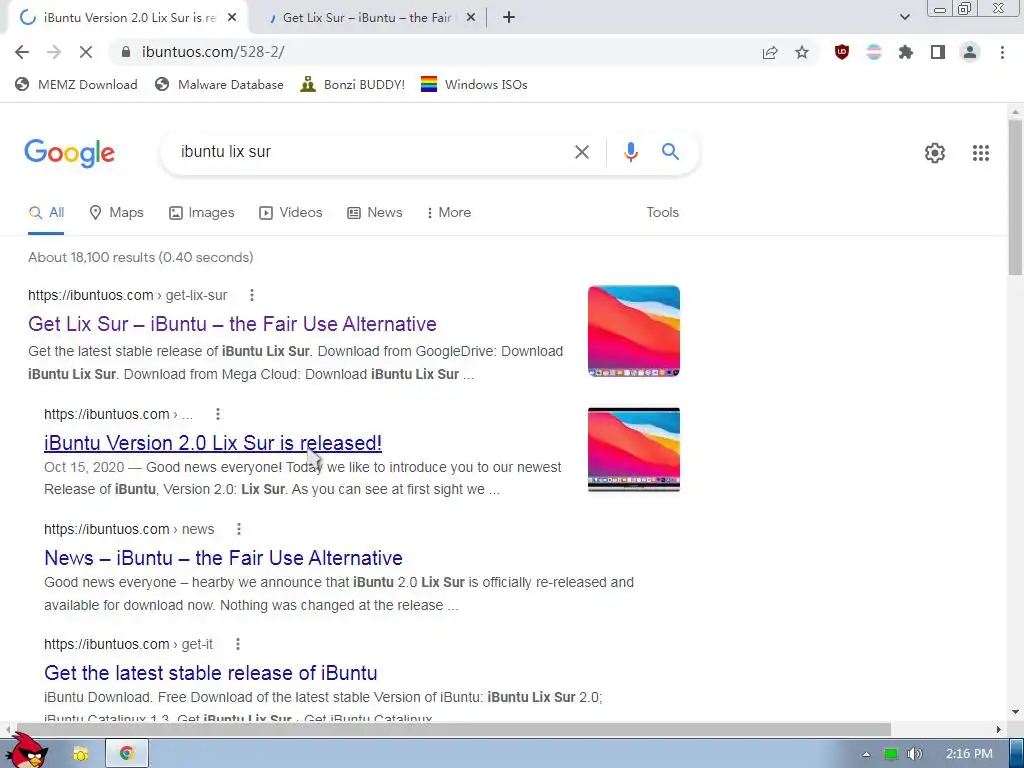Viewport: 1024px width, 768px height.
Task: Open the Extensions puzzle menu
Action: [x=906, y=52]
